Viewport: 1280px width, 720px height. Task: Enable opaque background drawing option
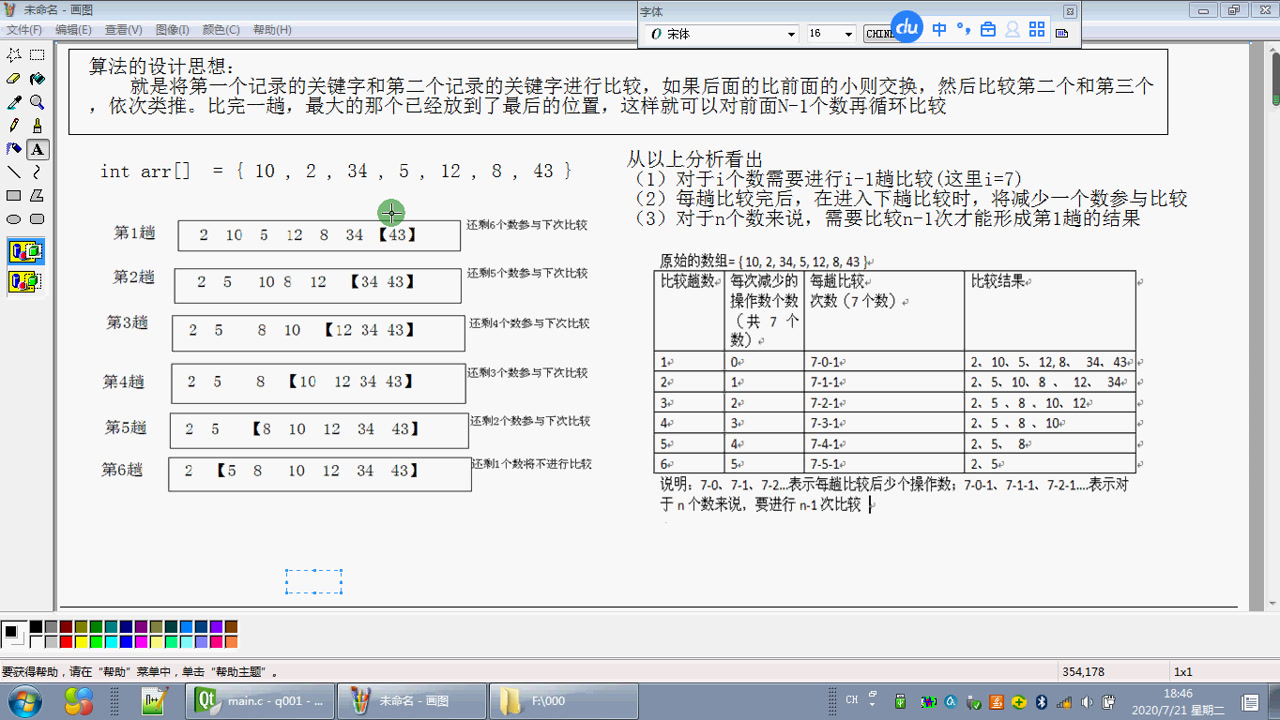click(x=26, y=251)
